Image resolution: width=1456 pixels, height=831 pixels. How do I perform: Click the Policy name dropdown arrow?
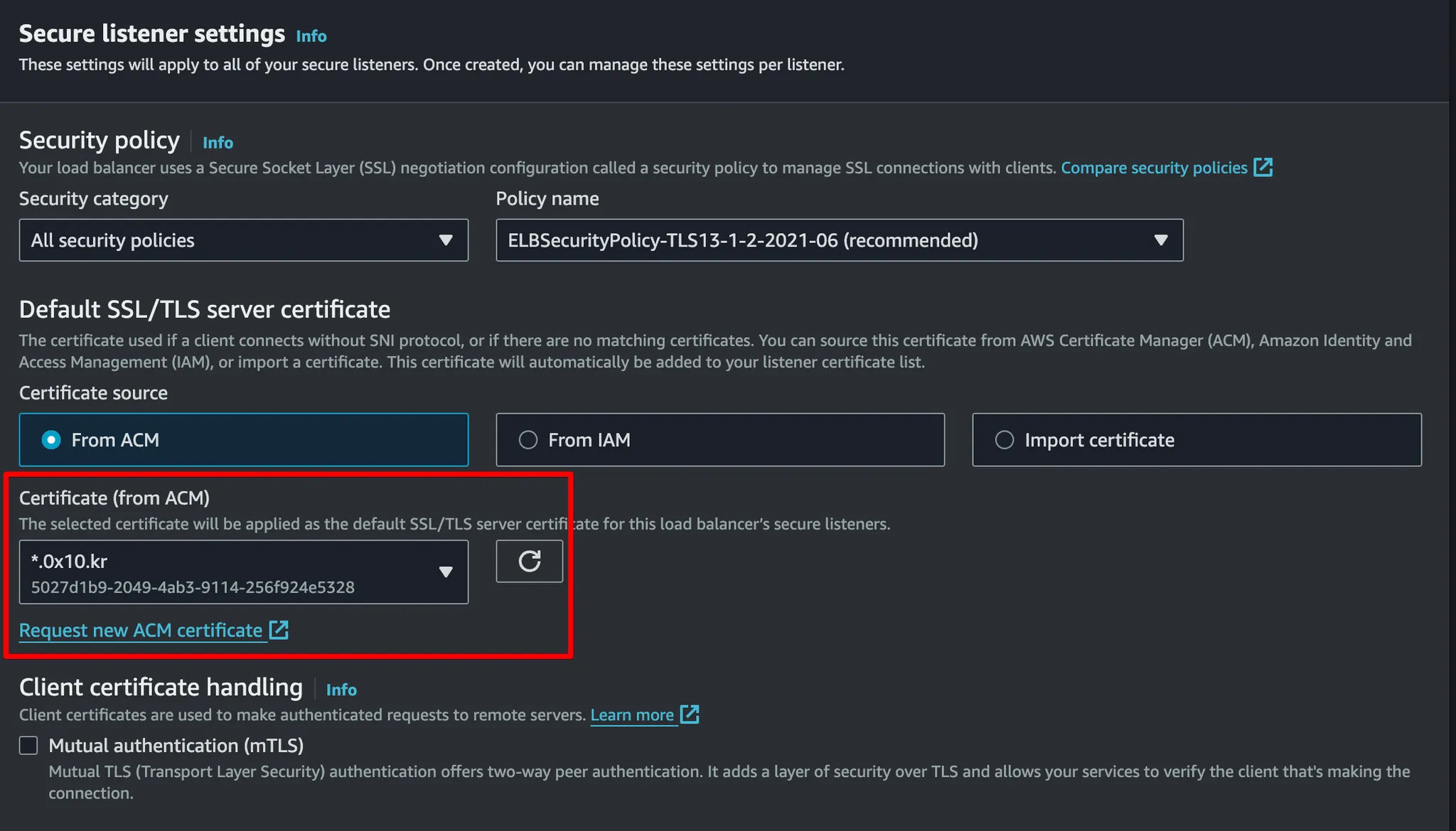[1160, 240]
